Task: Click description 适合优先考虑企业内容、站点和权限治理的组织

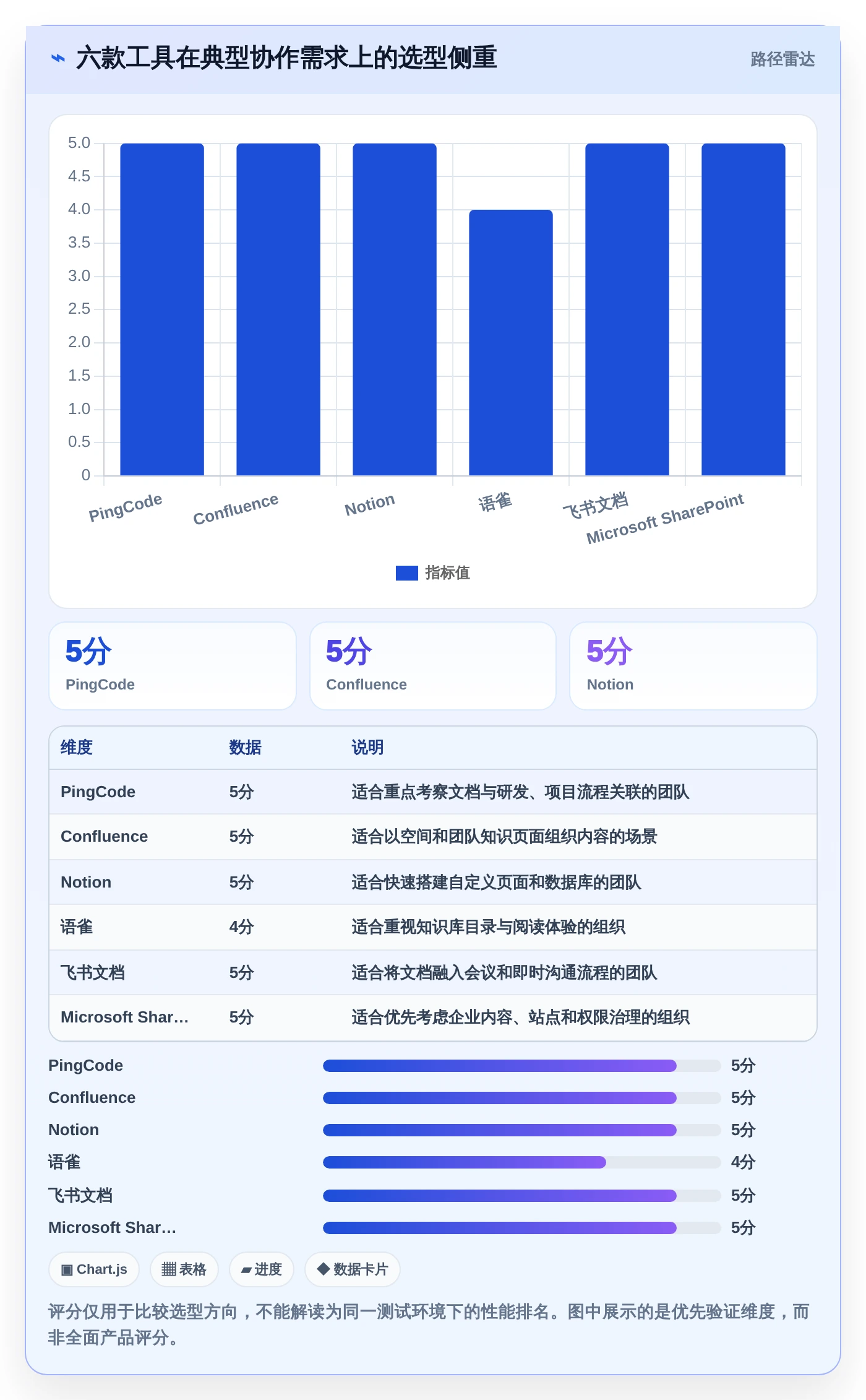Action: (x=520, y=1018)
